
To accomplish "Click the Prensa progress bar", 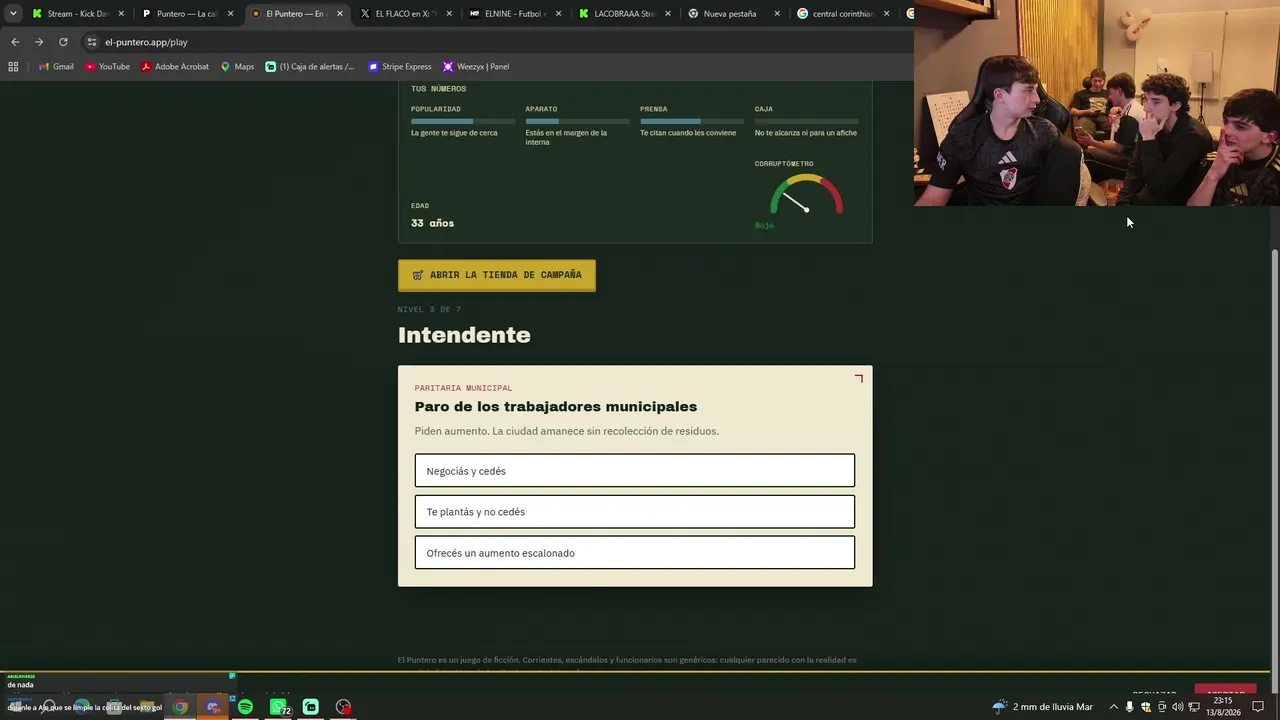I will coord(691,121).
